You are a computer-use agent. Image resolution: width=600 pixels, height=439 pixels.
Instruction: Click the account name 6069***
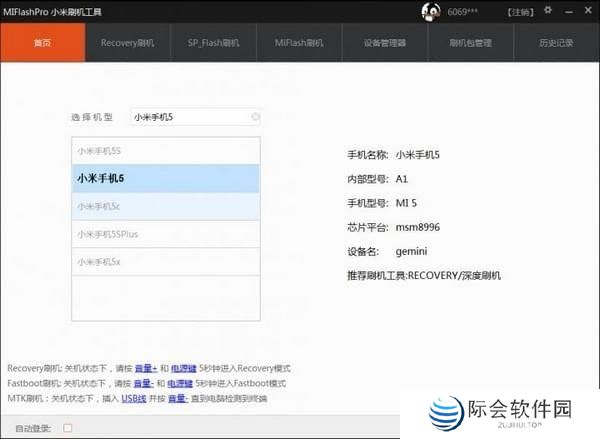[462, 12]
